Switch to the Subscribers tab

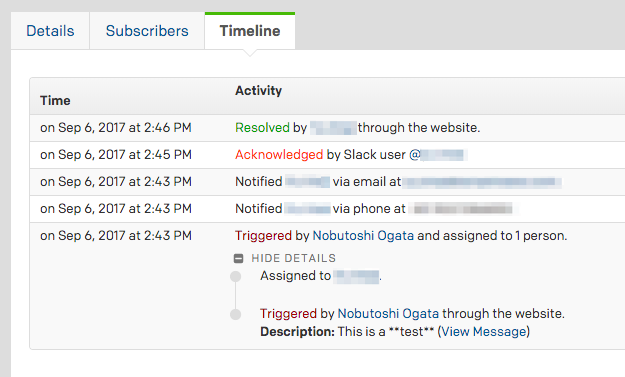click(147, 31)
